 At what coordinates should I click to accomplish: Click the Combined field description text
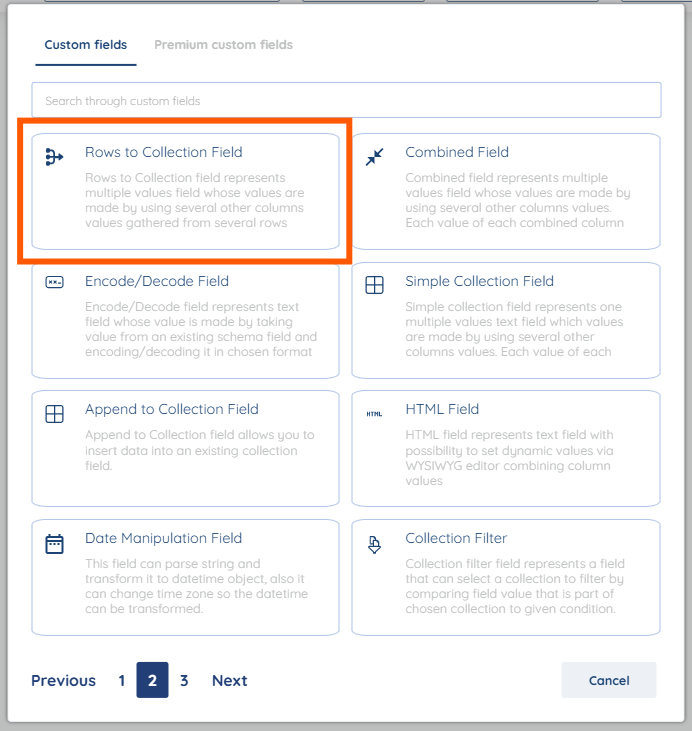(x=518, y=200)
